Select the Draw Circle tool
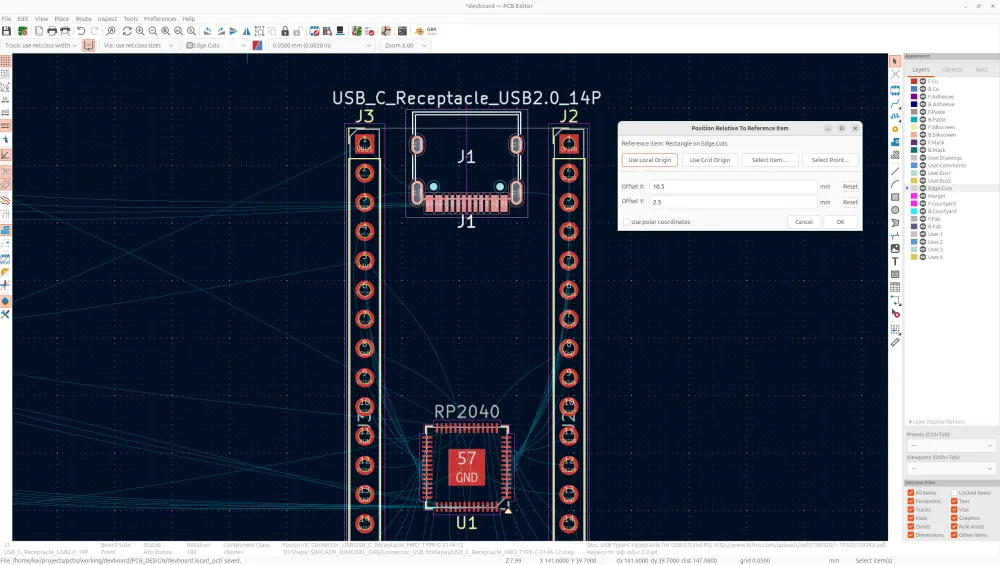 tap(895, 209)
